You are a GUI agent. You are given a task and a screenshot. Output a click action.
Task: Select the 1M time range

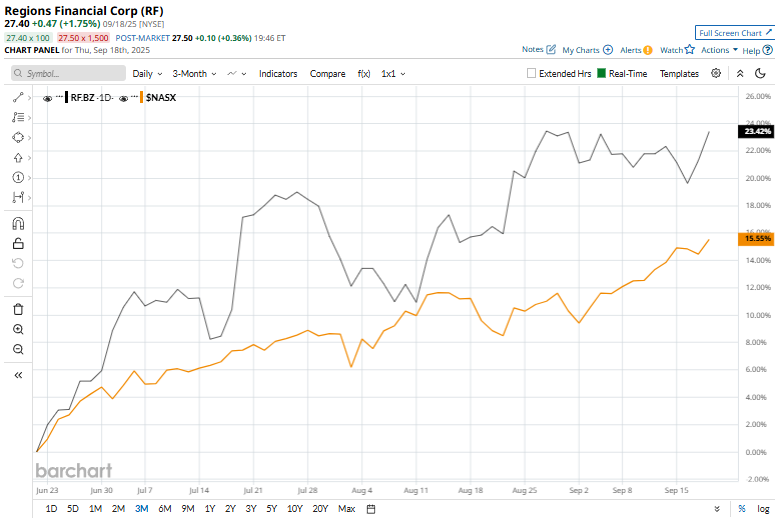(x=95, y=509)
